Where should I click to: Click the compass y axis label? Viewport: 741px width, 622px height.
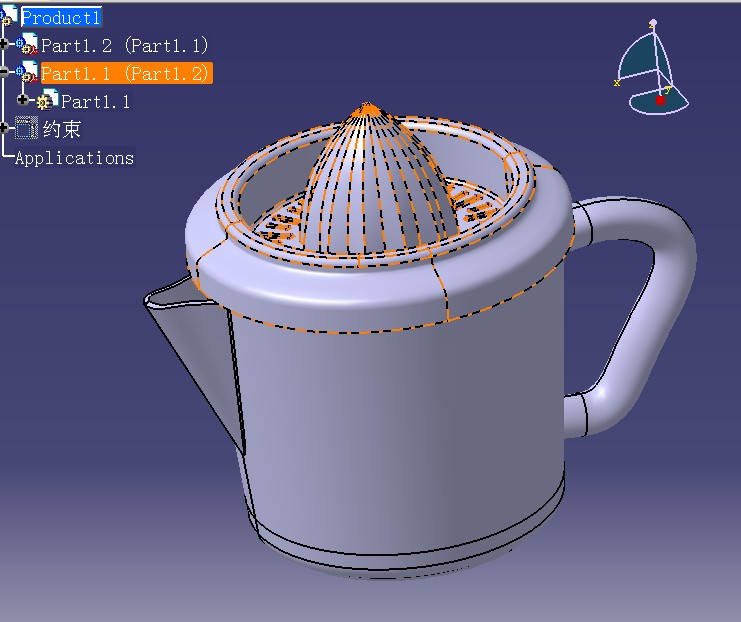click(668, 90)
